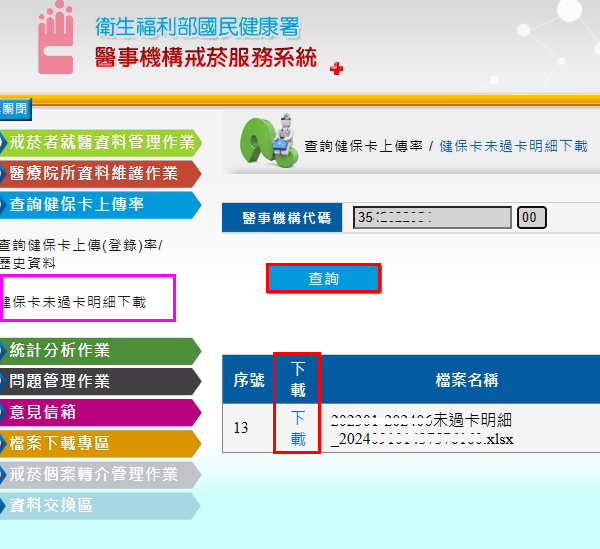Click the 醫事機構代碼 input field
The width and height of the screenshot is (600, 549).
(x=432, y=217)
